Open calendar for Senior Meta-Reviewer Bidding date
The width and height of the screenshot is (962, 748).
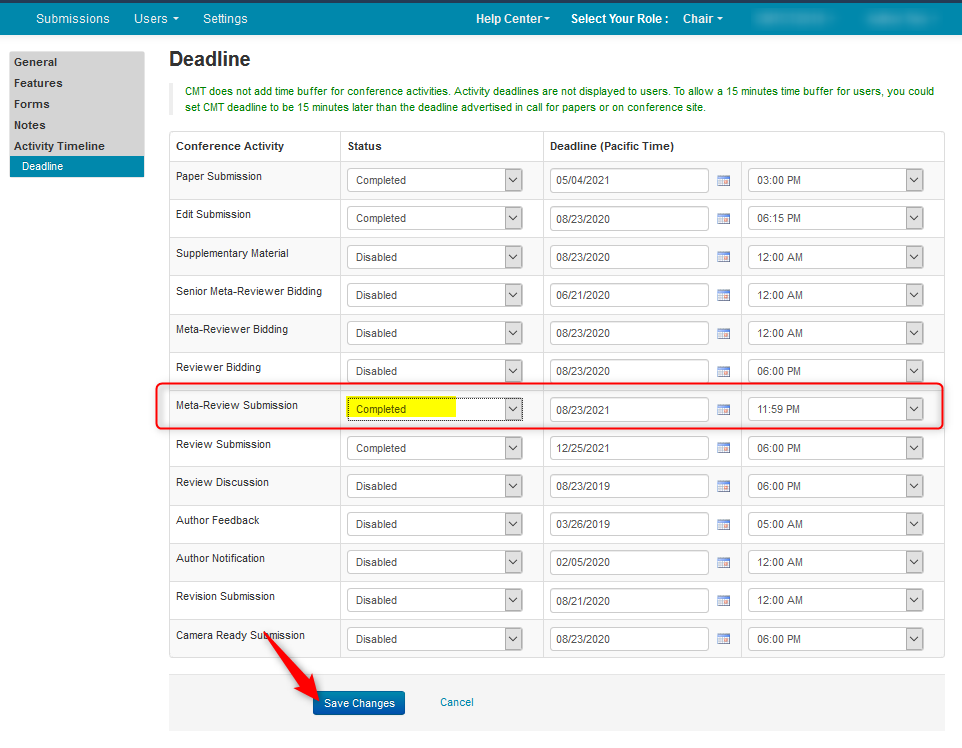(724, 295)
